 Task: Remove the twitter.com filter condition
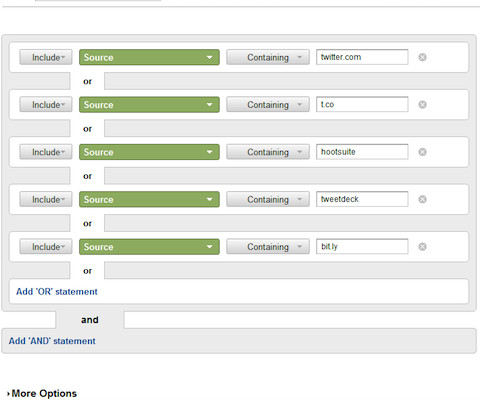pyautogui.click(x=422, y=57)
